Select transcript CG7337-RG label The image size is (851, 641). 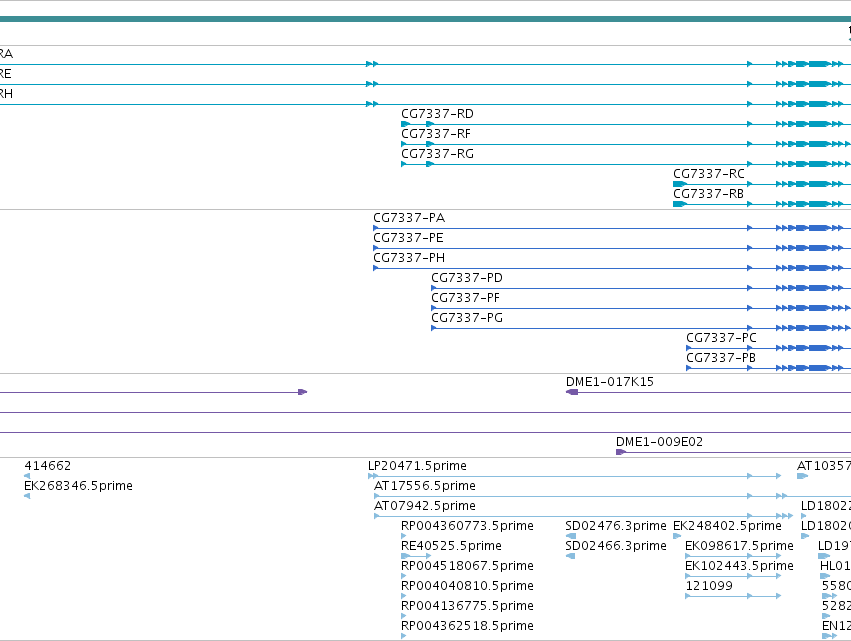point(437,154)
